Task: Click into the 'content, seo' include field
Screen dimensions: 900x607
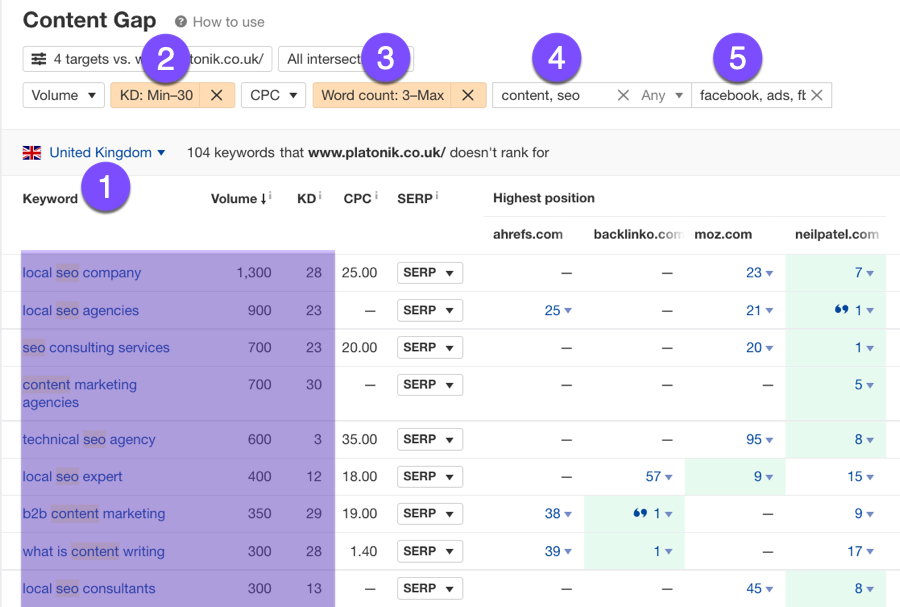Action: pyautogui.click(x=550, y=95)
